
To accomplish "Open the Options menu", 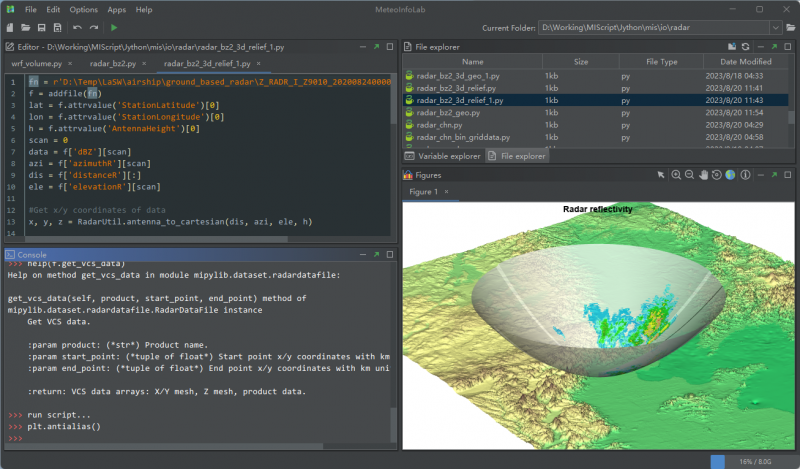I will pos(83,9).
